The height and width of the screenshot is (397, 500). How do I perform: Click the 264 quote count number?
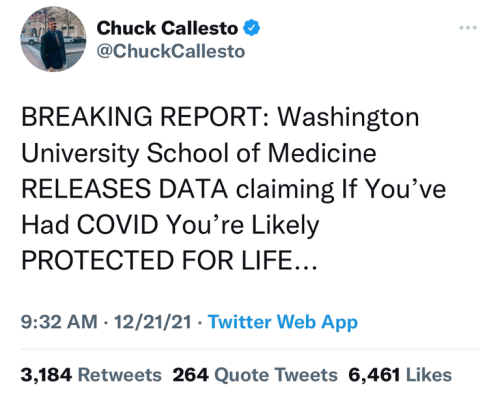[191, 375]
